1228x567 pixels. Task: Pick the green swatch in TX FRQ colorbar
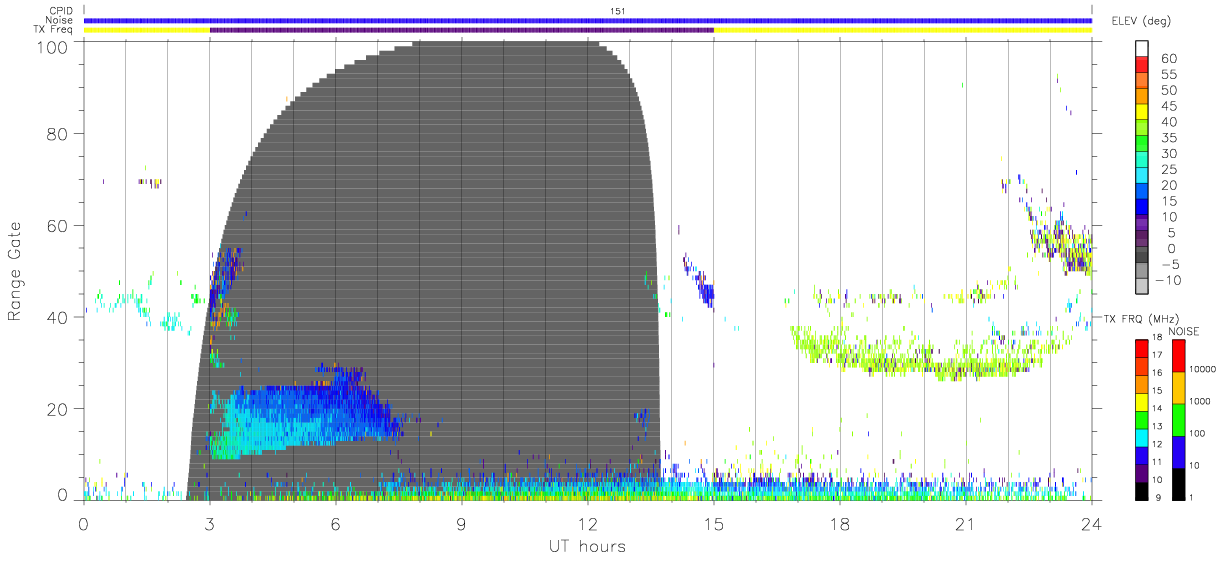(x=1141, y=419)
